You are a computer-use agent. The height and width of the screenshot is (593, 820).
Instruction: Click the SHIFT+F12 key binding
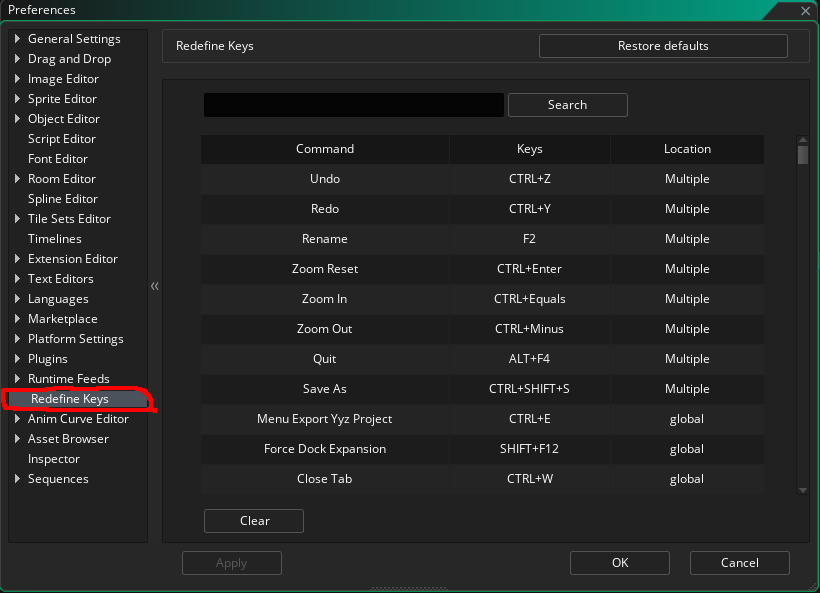click(x=529, y=449)
